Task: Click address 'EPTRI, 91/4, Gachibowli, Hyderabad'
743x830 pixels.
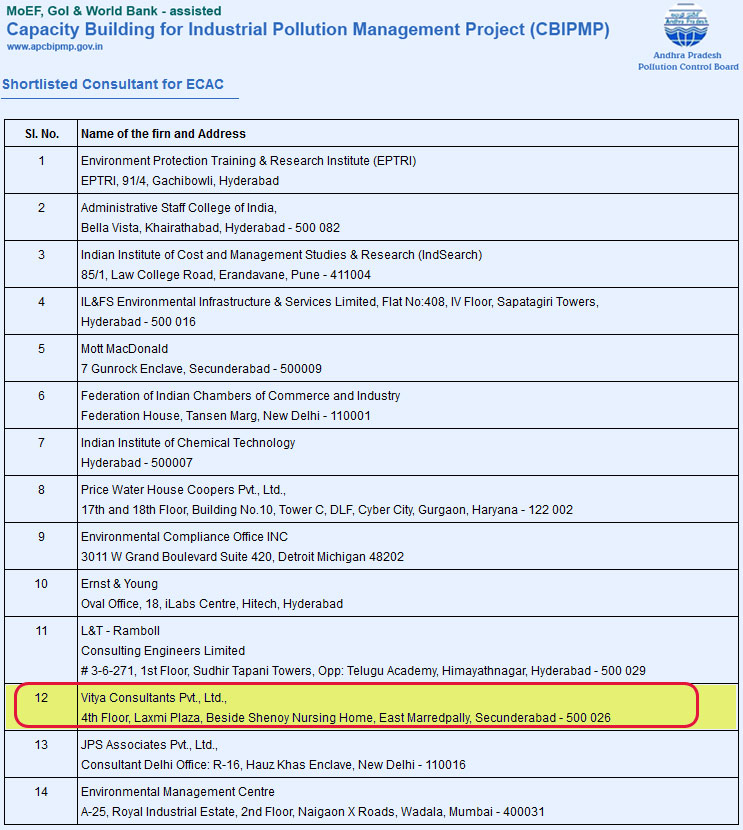Action: (x=180, y=181)
